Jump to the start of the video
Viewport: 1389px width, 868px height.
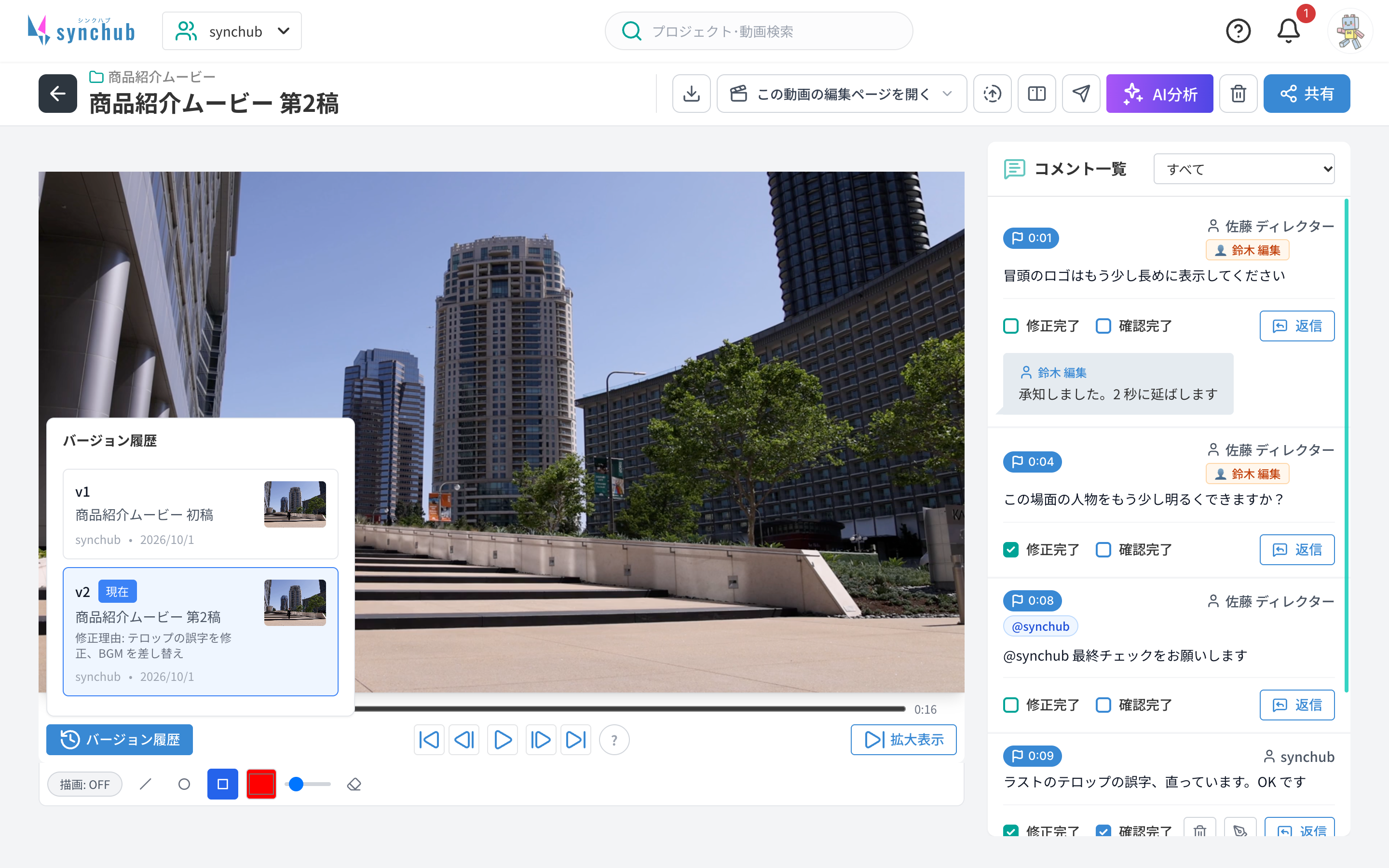coord(429,739)
